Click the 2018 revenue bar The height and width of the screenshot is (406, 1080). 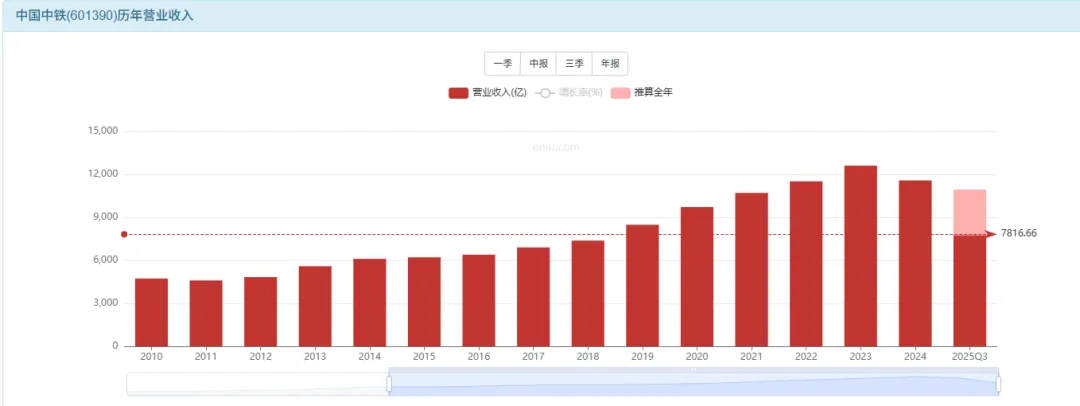588,293
